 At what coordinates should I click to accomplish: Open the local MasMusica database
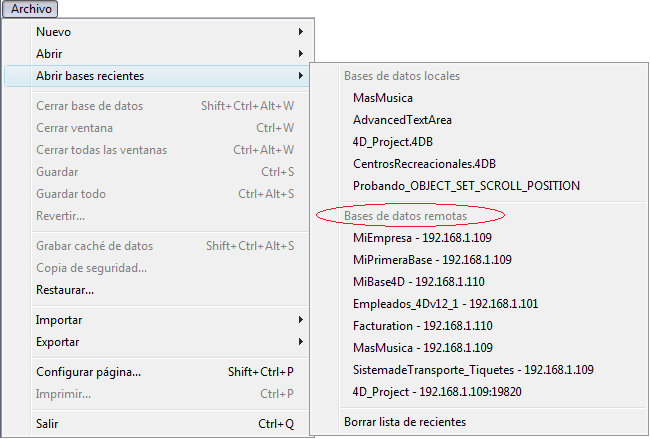(383, 98)
